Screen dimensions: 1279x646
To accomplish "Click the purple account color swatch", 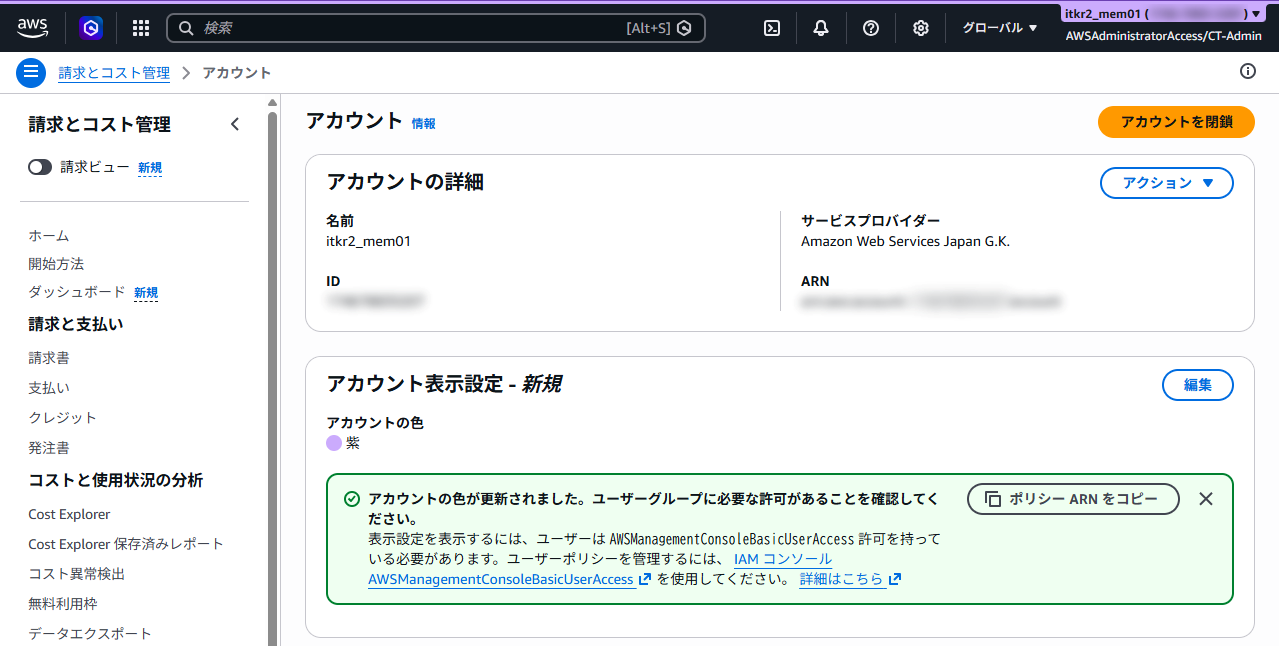I will [x=334, y=443].
